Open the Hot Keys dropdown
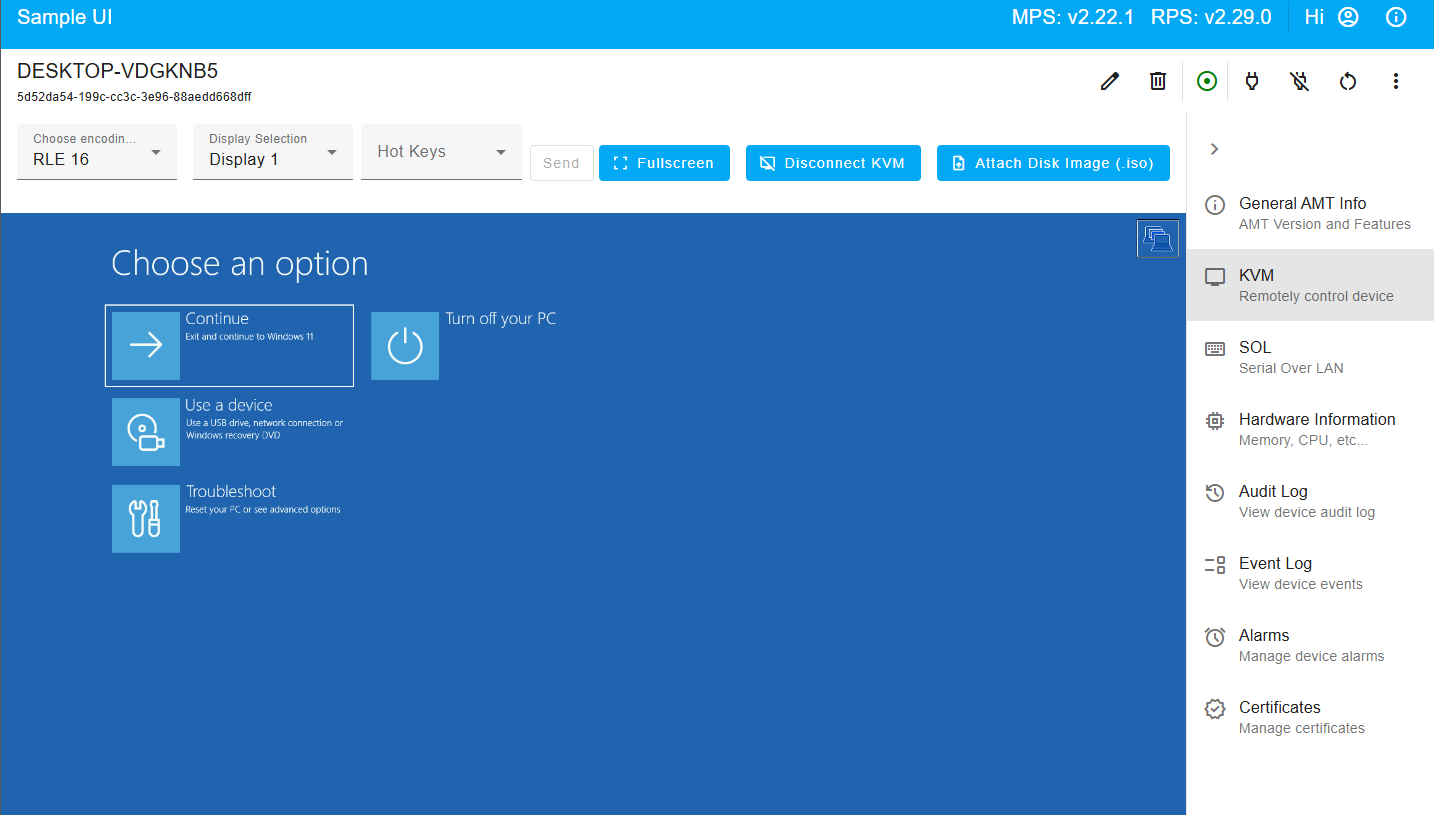This screenshot has width=1434, height=815. click(x=441, y=152)
